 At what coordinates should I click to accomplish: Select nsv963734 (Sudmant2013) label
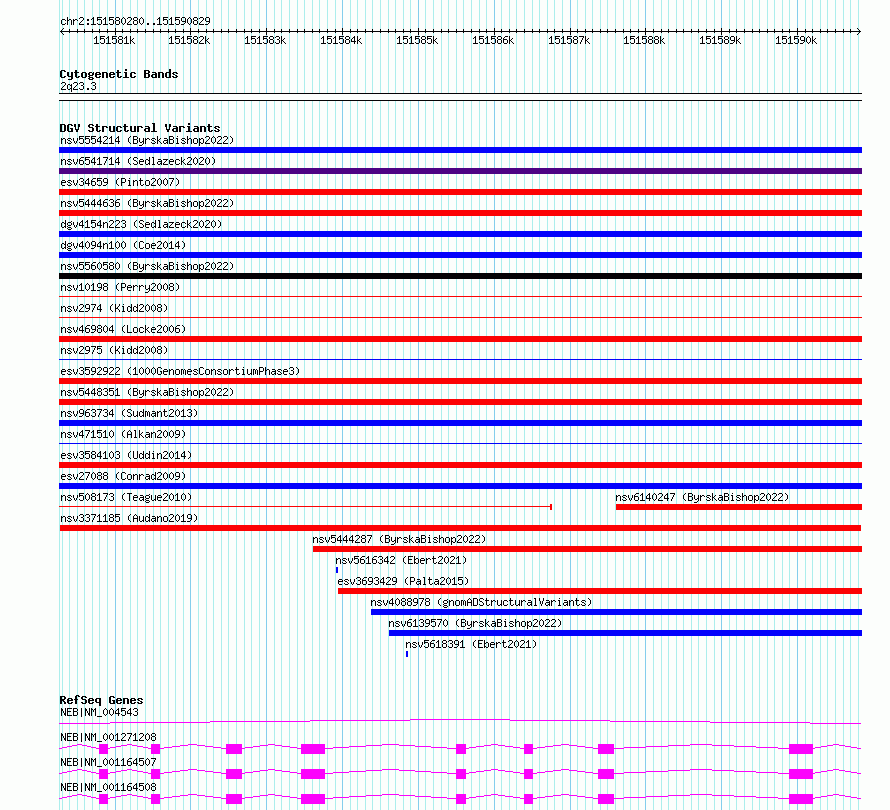(129, 413)
